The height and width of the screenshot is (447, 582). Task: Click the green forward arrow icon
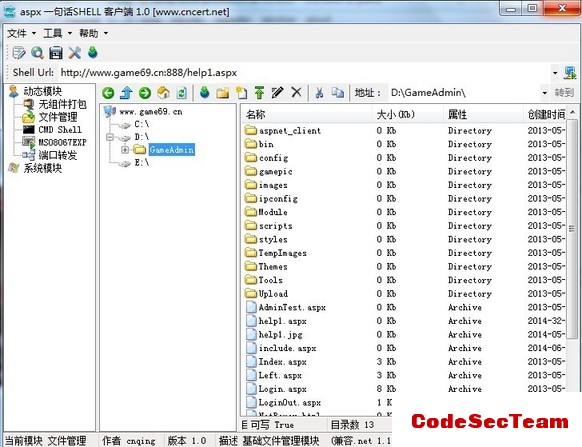pos(145,93)
